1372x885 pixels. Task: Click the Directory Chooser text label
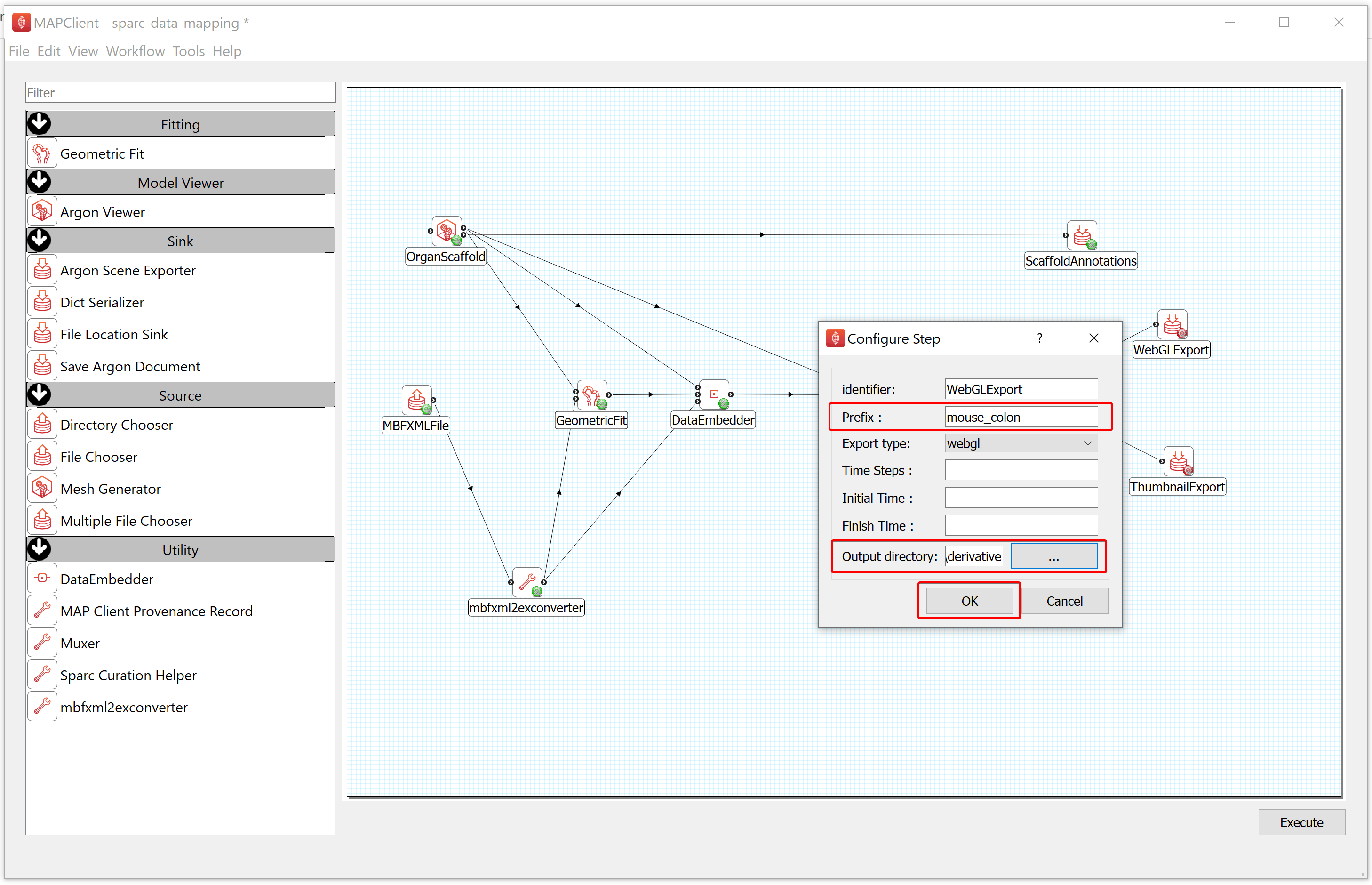coord(117,425)
